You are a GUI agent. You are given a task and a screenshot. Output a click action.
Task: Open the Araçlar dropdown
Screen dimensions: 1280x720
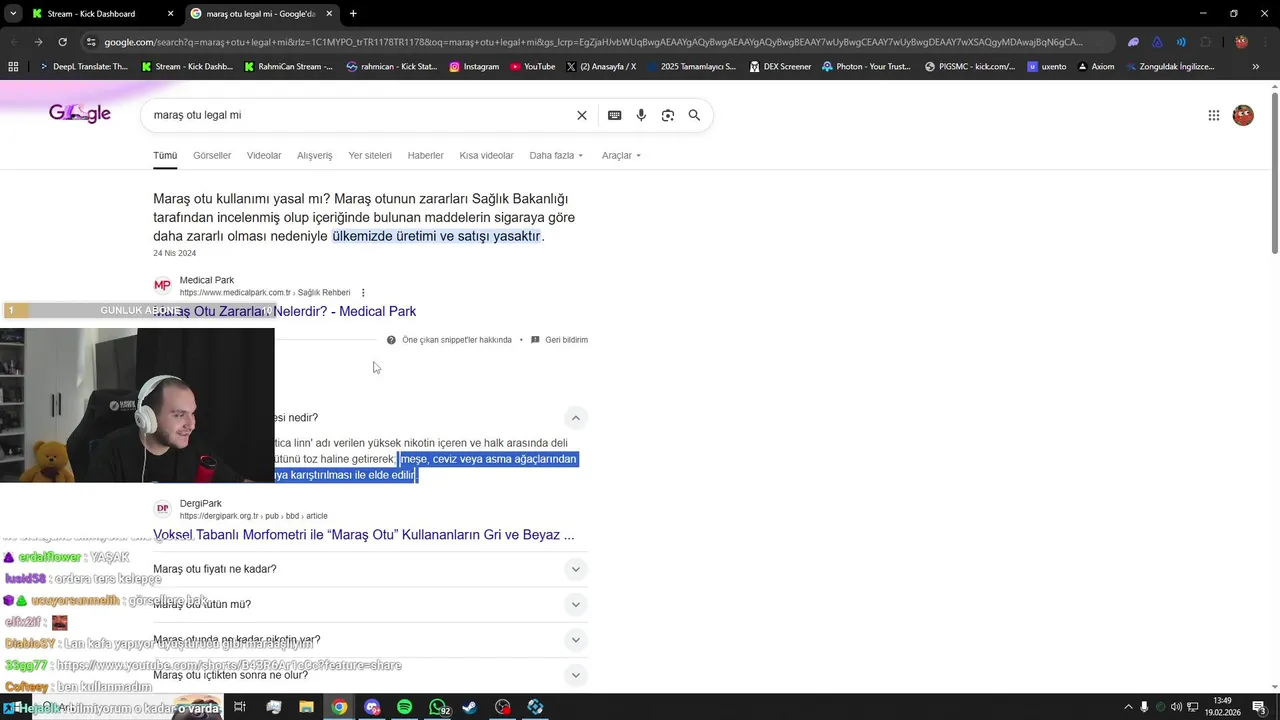pos(621,156)
